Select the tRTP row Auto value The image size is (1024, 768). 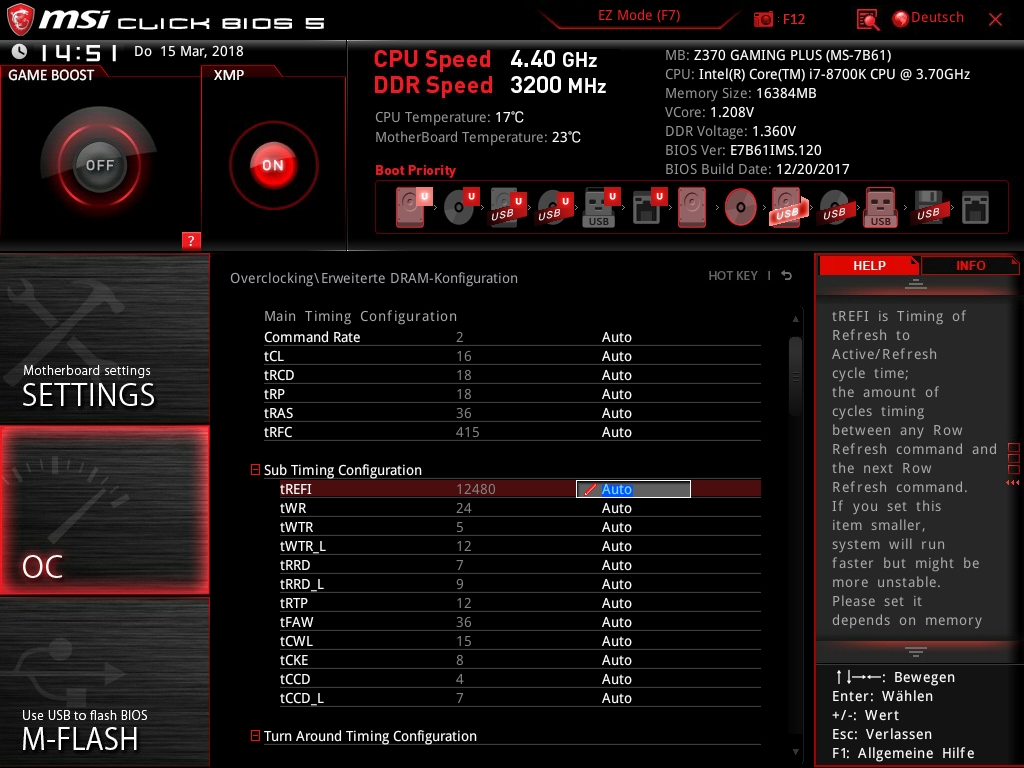(x=616, y=603)
